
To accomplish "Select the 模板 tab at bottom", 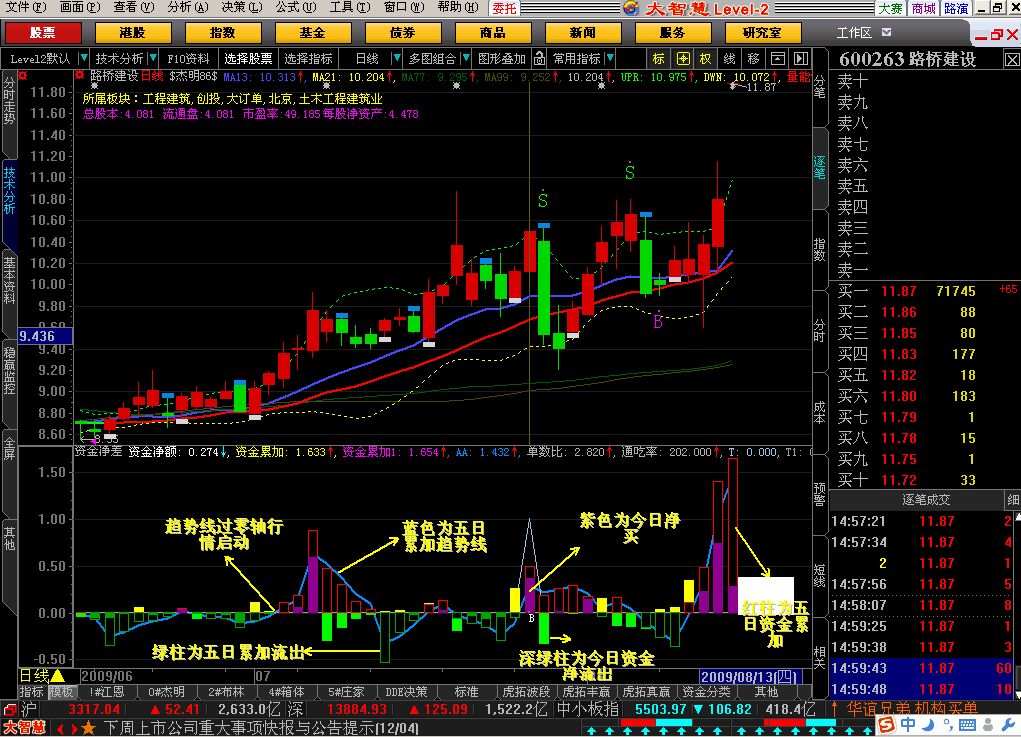I will (x=61, y=691).
